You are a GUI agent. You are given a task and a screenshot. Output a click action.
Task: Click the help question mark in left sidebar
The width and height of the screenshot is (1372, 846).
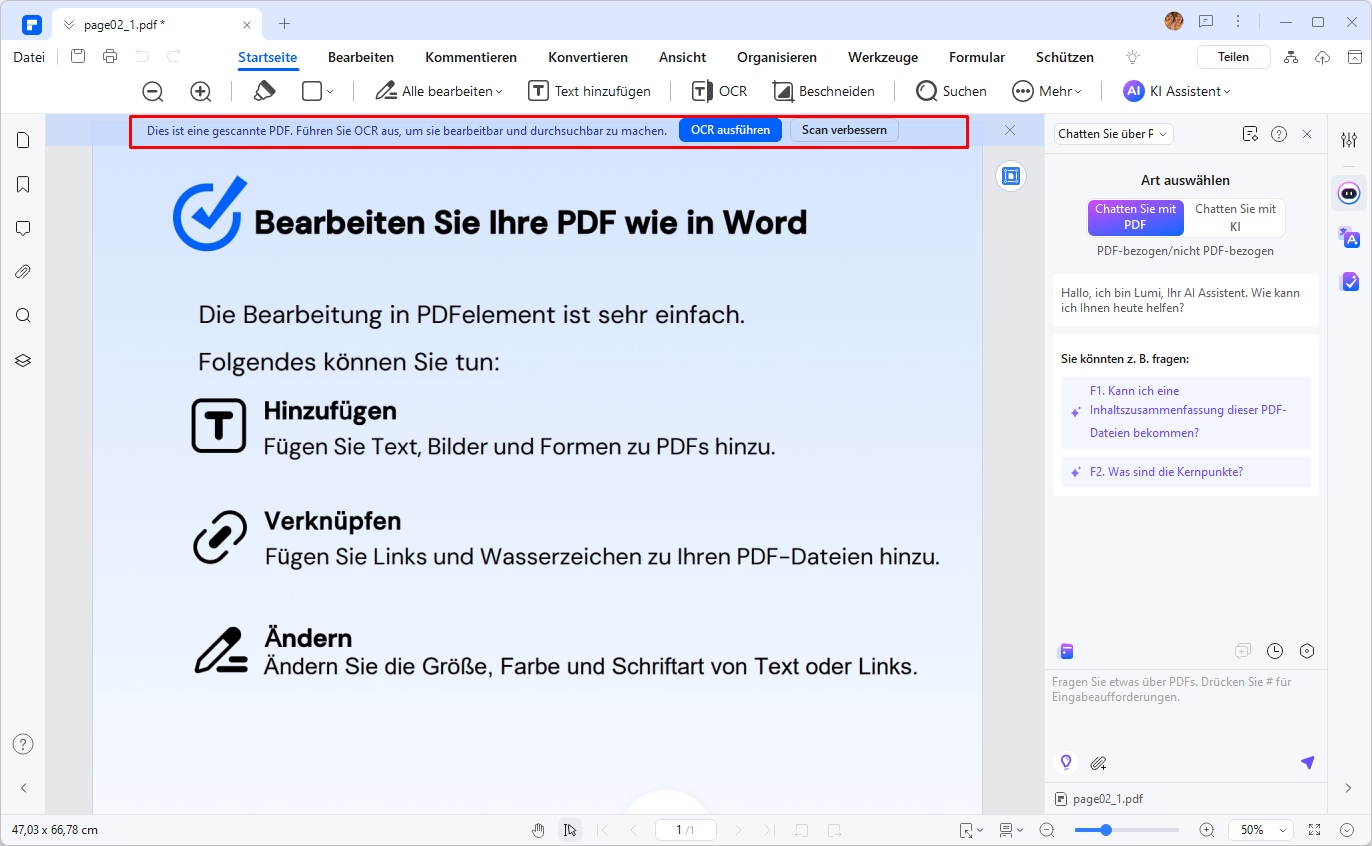[x=23, y=744]
